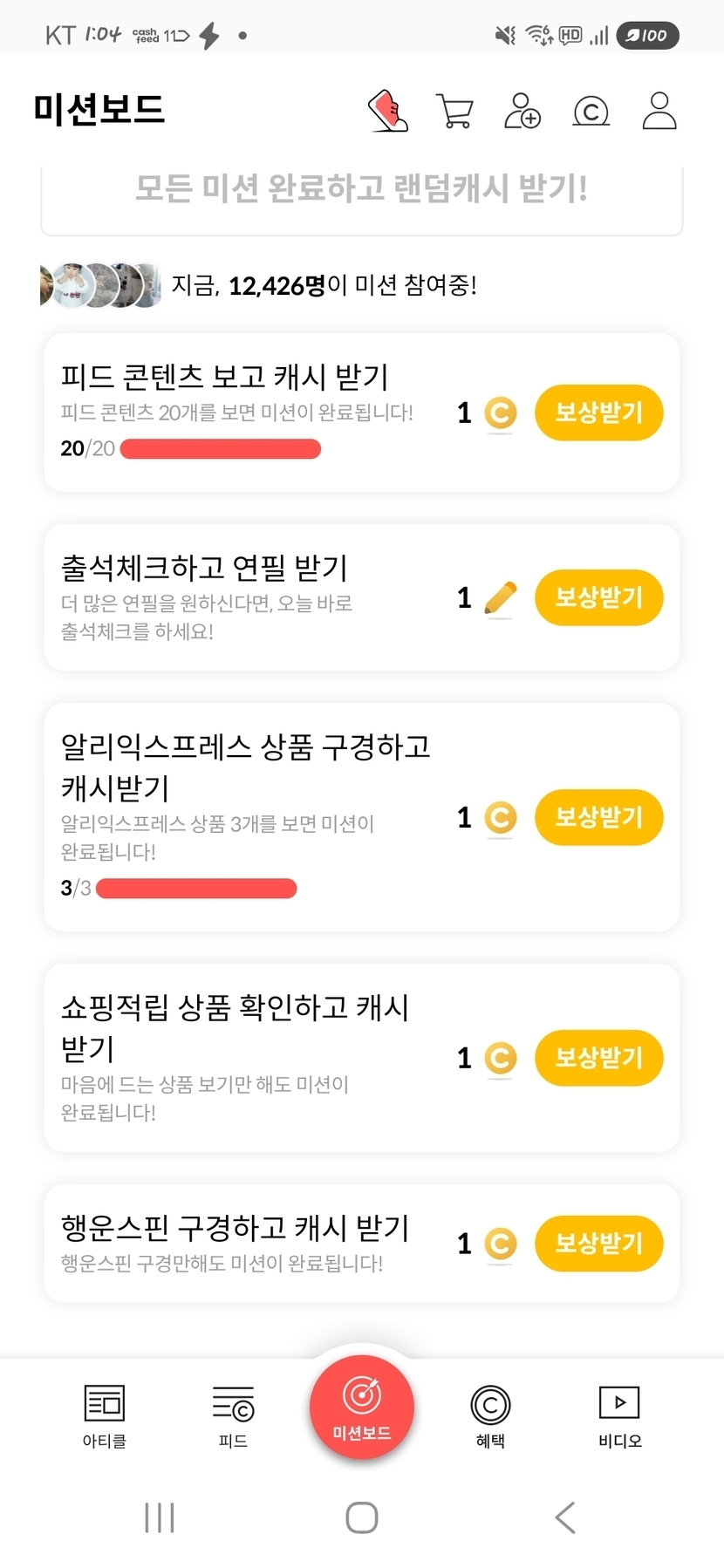Claim reward for 피드 콘텐츠 보고 캐시 받기
The width and height of the screenshot is (724, 1568).
coord(598,412)
